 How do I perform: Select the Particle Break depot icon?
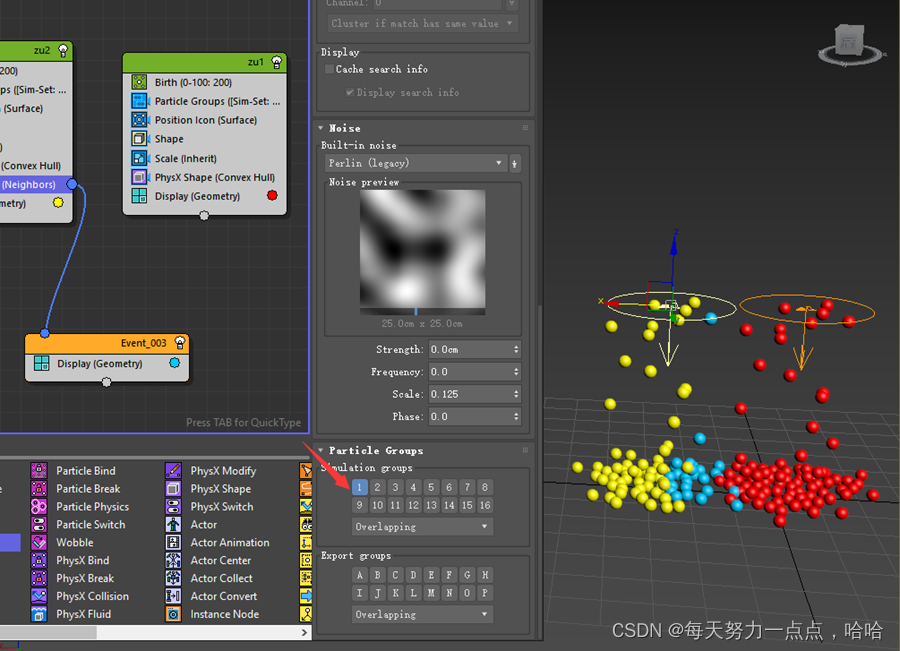[x=39, y=489]
